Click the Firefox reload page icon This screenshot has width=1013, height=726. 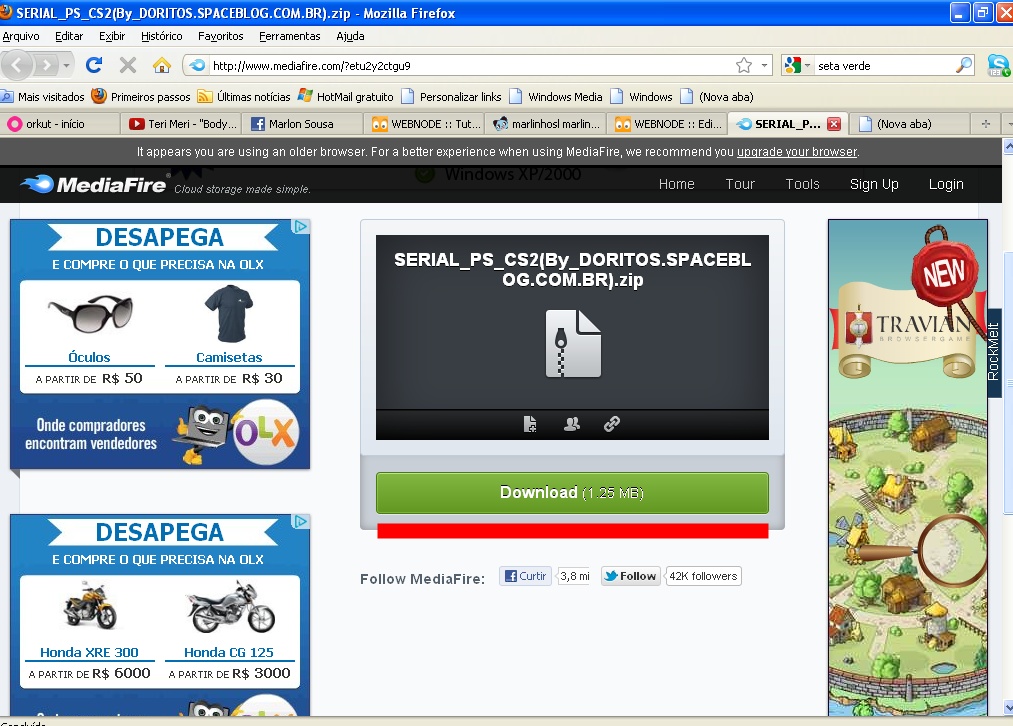pos(94,65)
